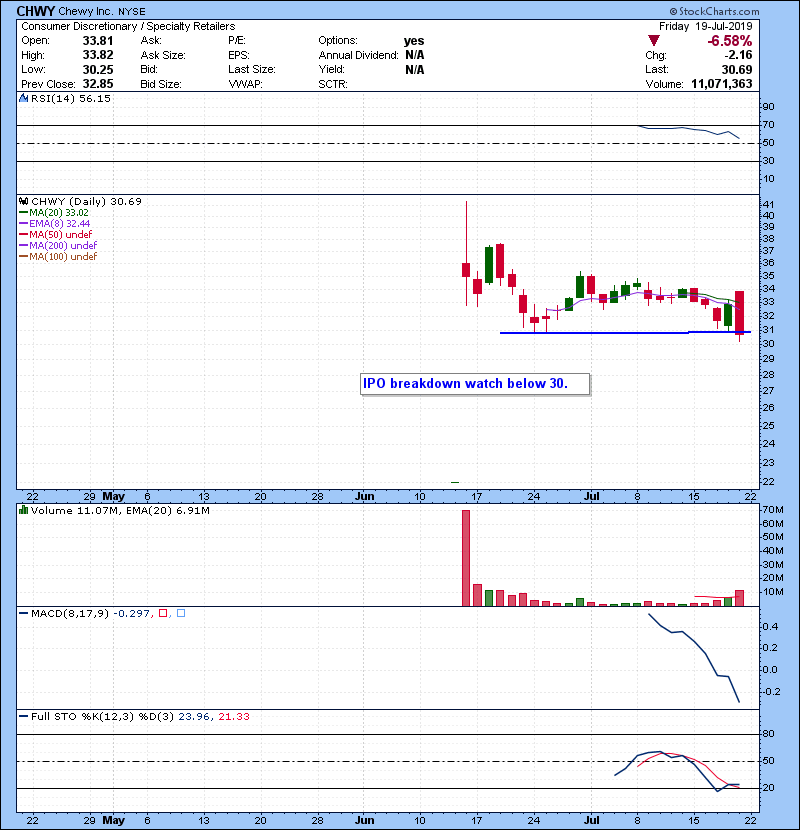Click the green MA(20) legend line marker
800x830 pixels.
tap(23, 213)
